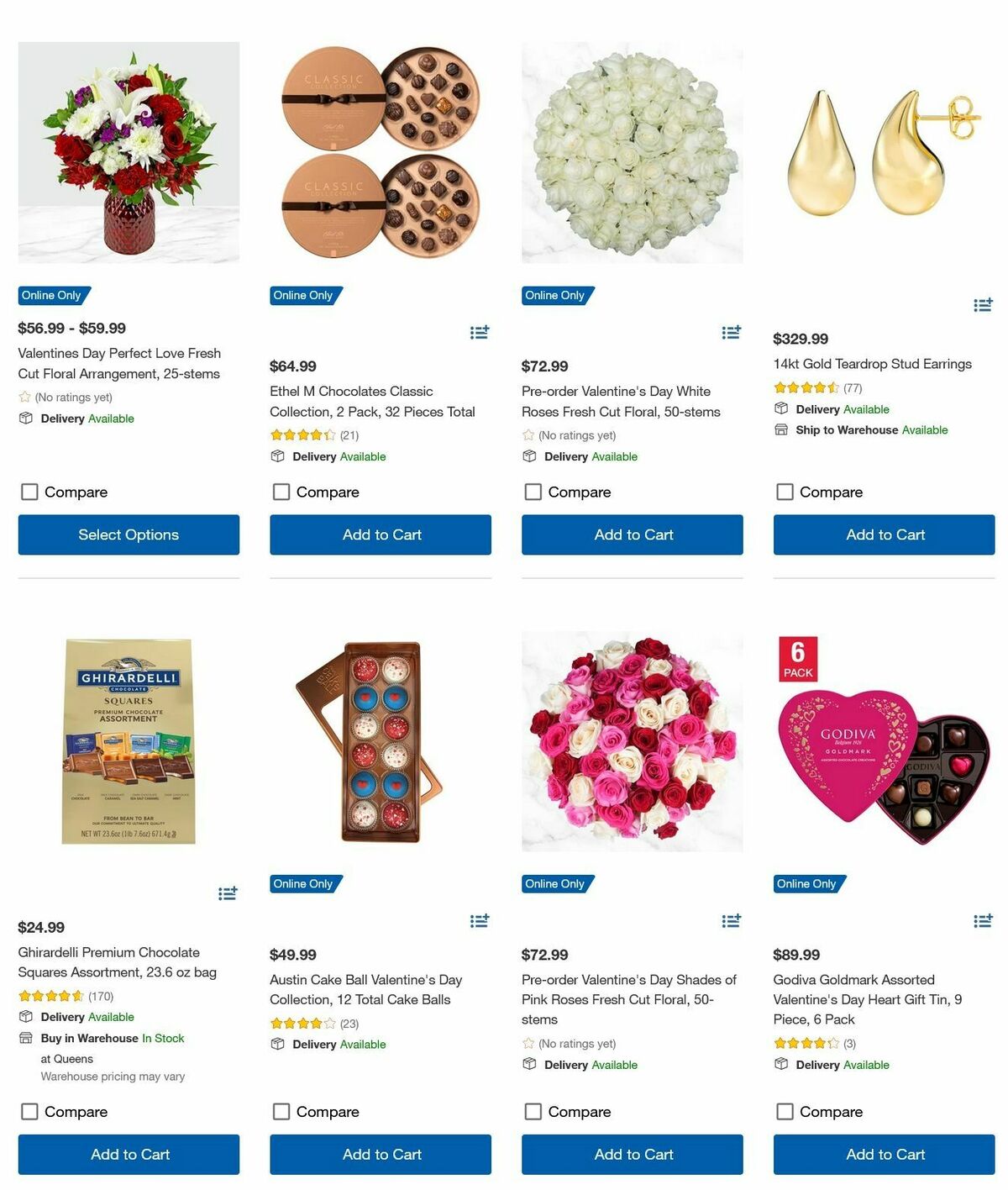
Task: Click the add-to-list icon for Pink Roses Fresh Cut Floral
Action: click(x=731, y=920)
